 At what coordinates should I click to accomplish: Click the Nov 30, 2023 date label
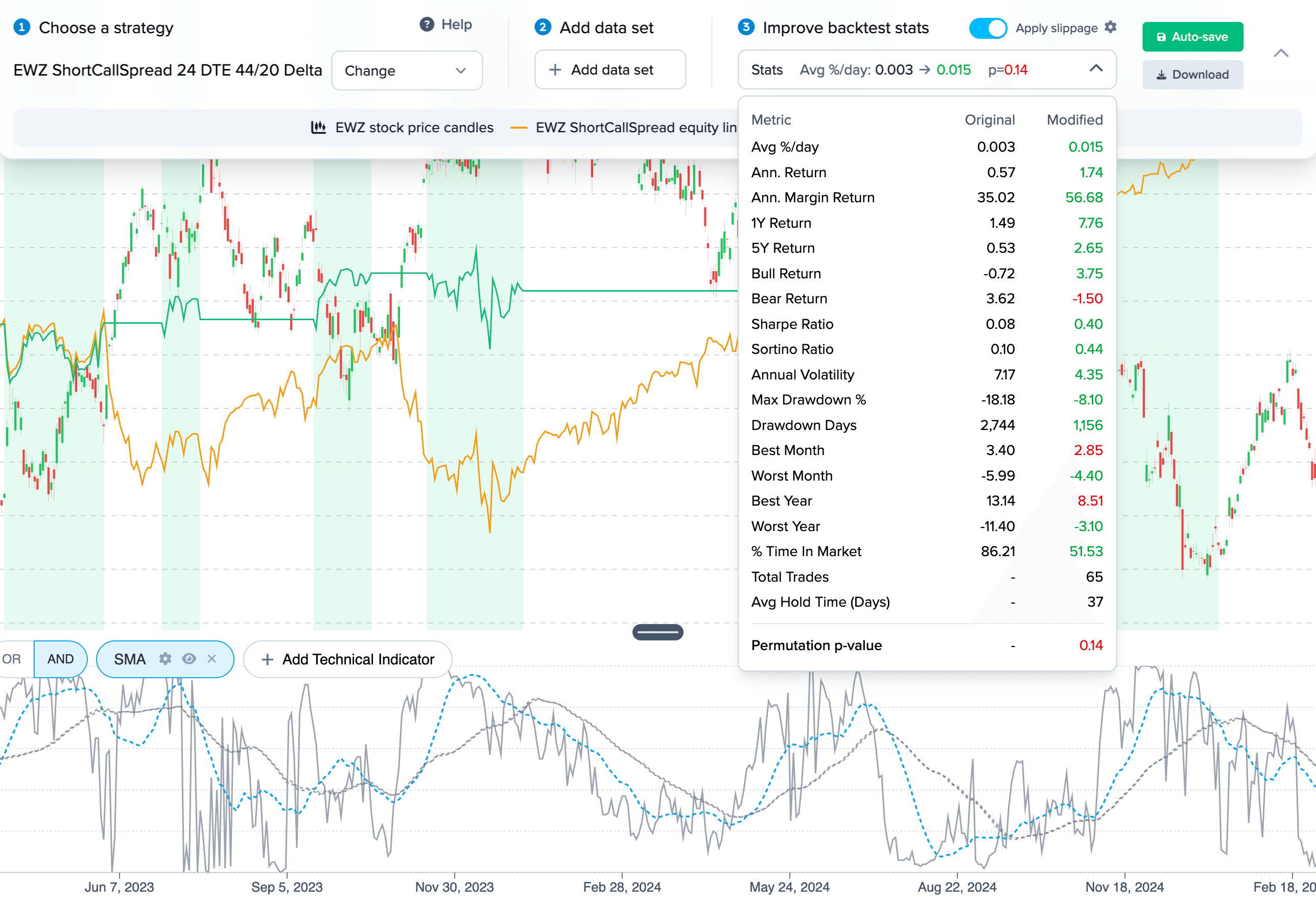[454, 887]
